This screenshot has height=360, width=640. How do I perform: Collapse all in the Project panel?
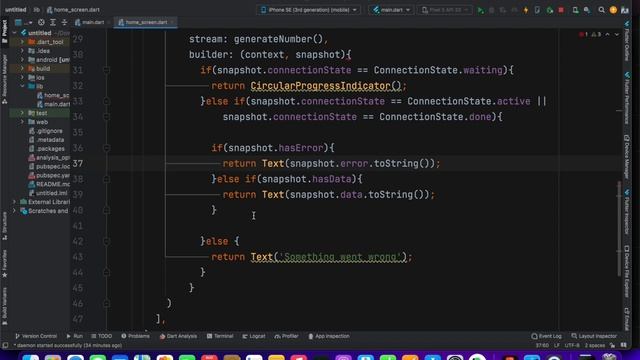(64, 22)
